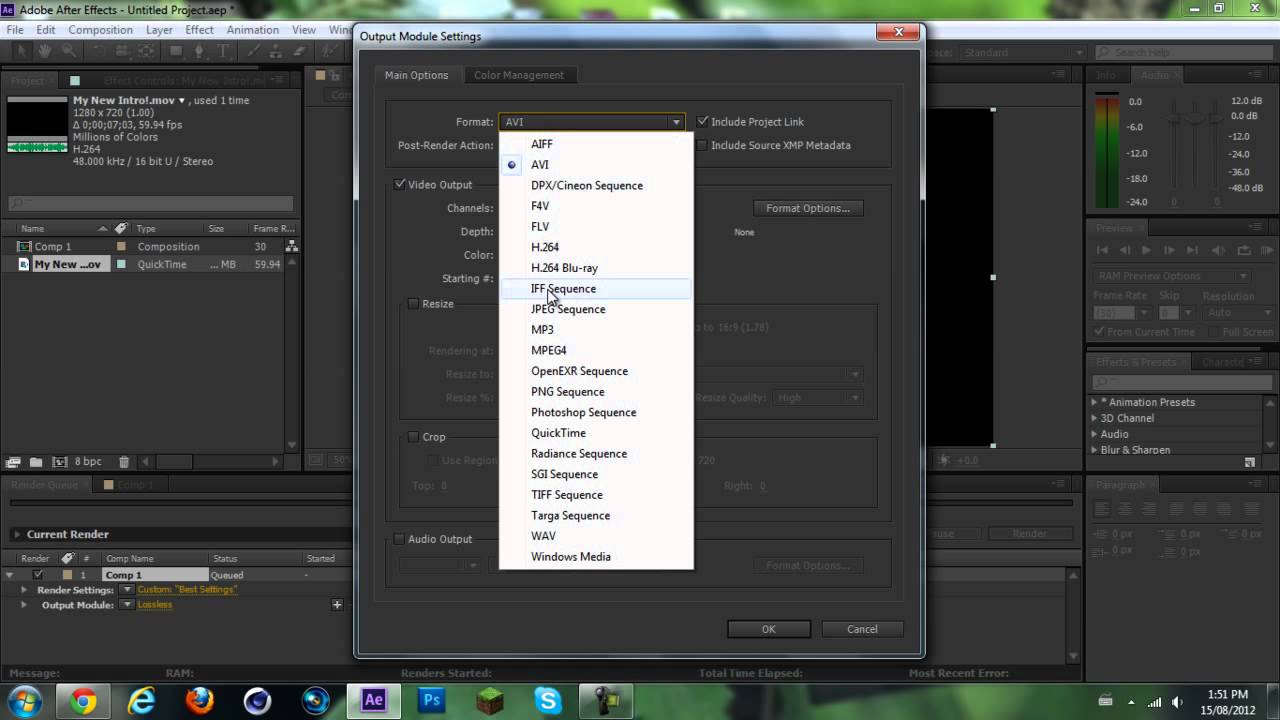Click Cancel in Output Module Settings
This screenshot has height=720, width=1280.
[x=862, y=629]
